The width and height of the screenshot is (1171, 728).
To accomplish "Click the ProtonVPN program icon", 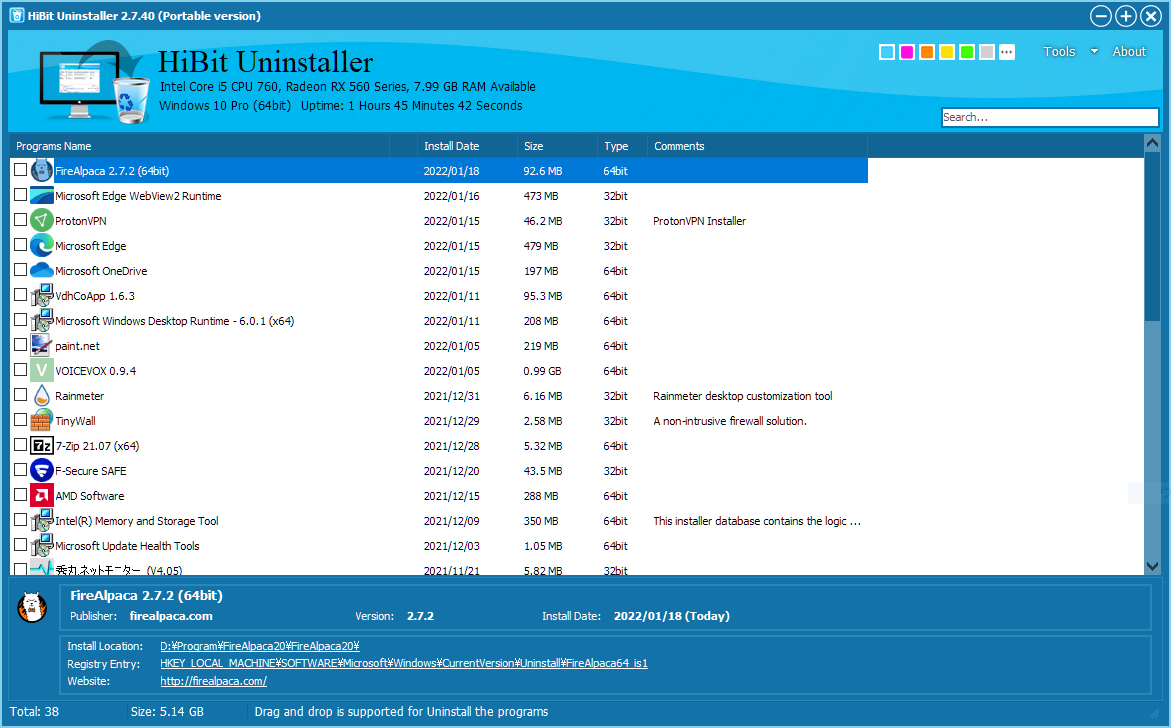I will [x=42, y=220].
